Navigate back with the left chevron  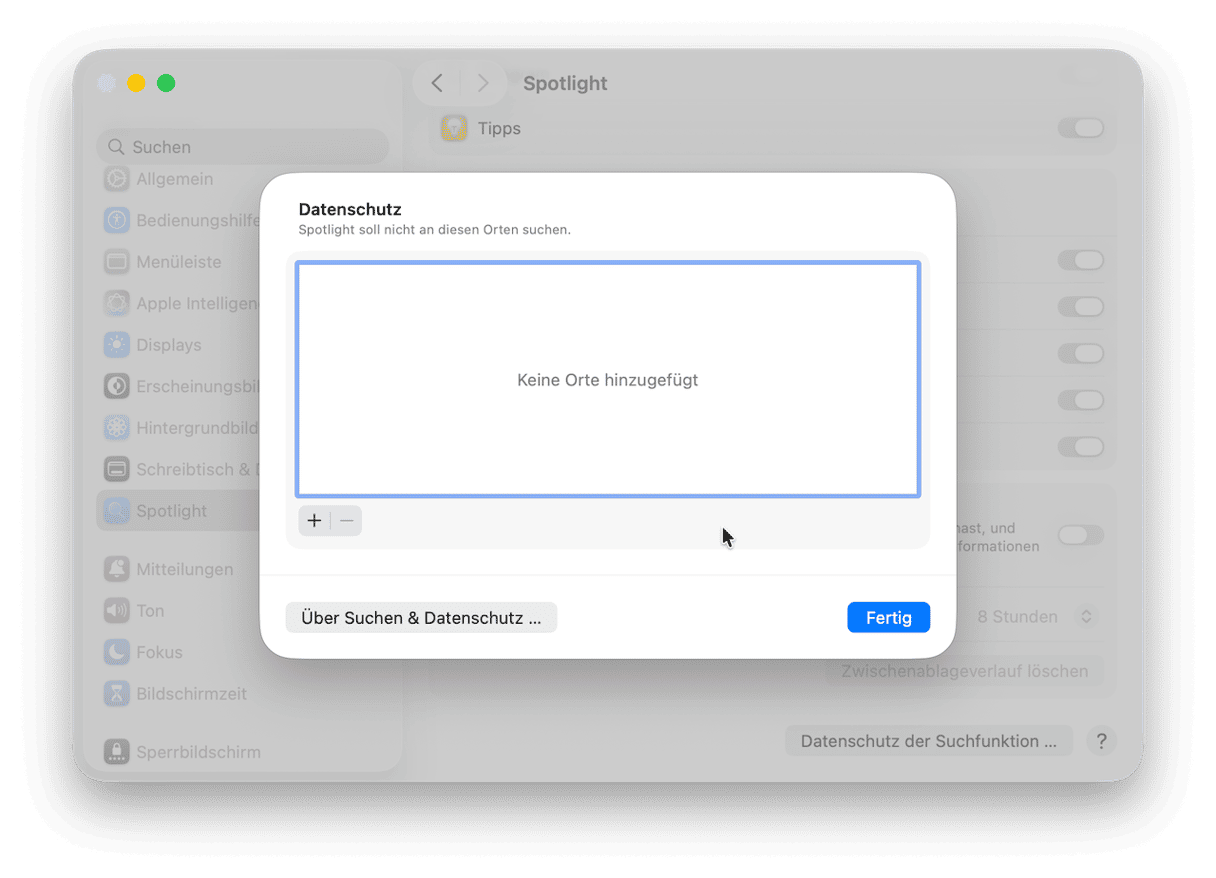[437, 84]
